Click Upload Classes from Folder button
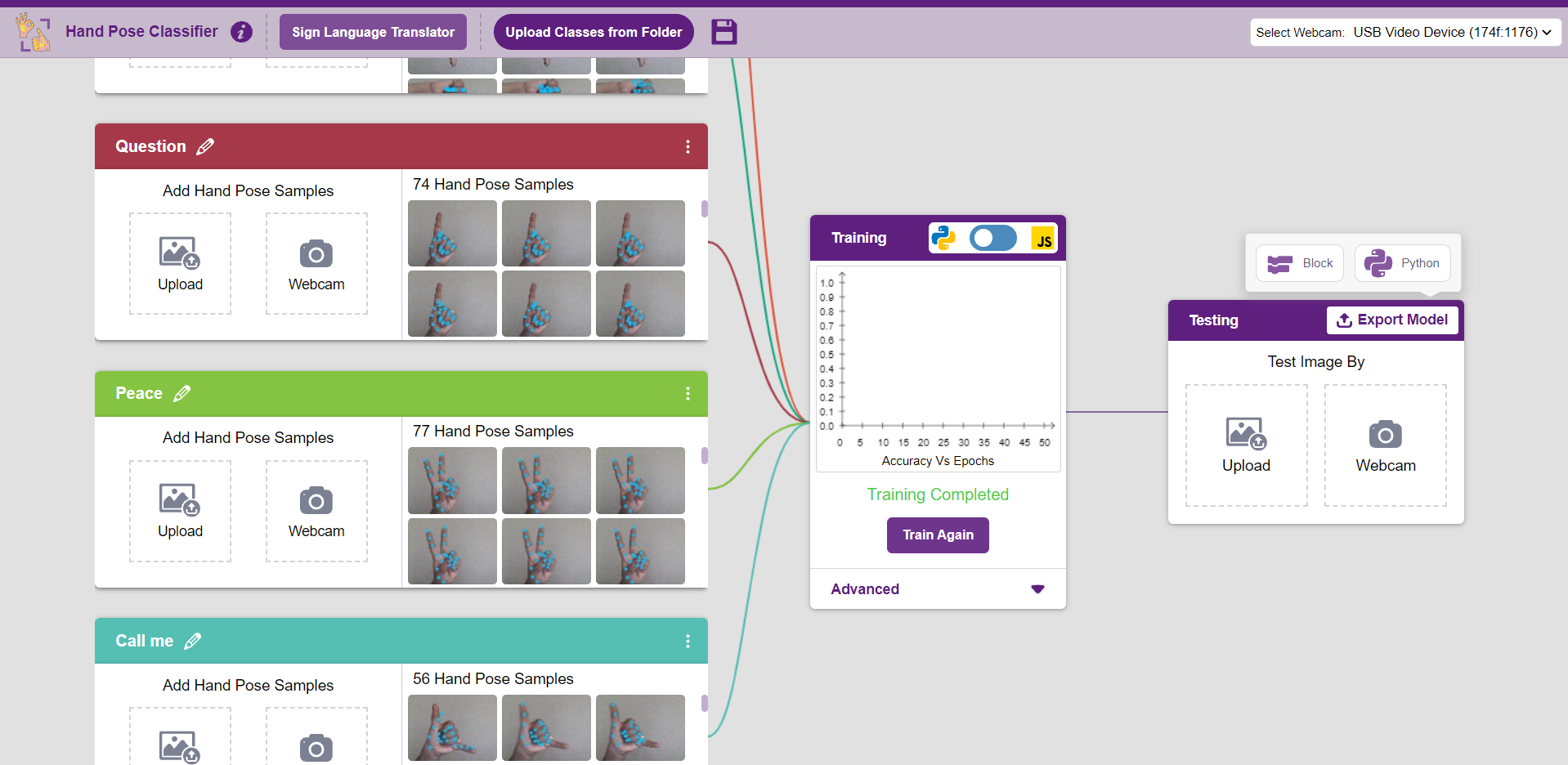1568x765 pixels. [594, 32]
